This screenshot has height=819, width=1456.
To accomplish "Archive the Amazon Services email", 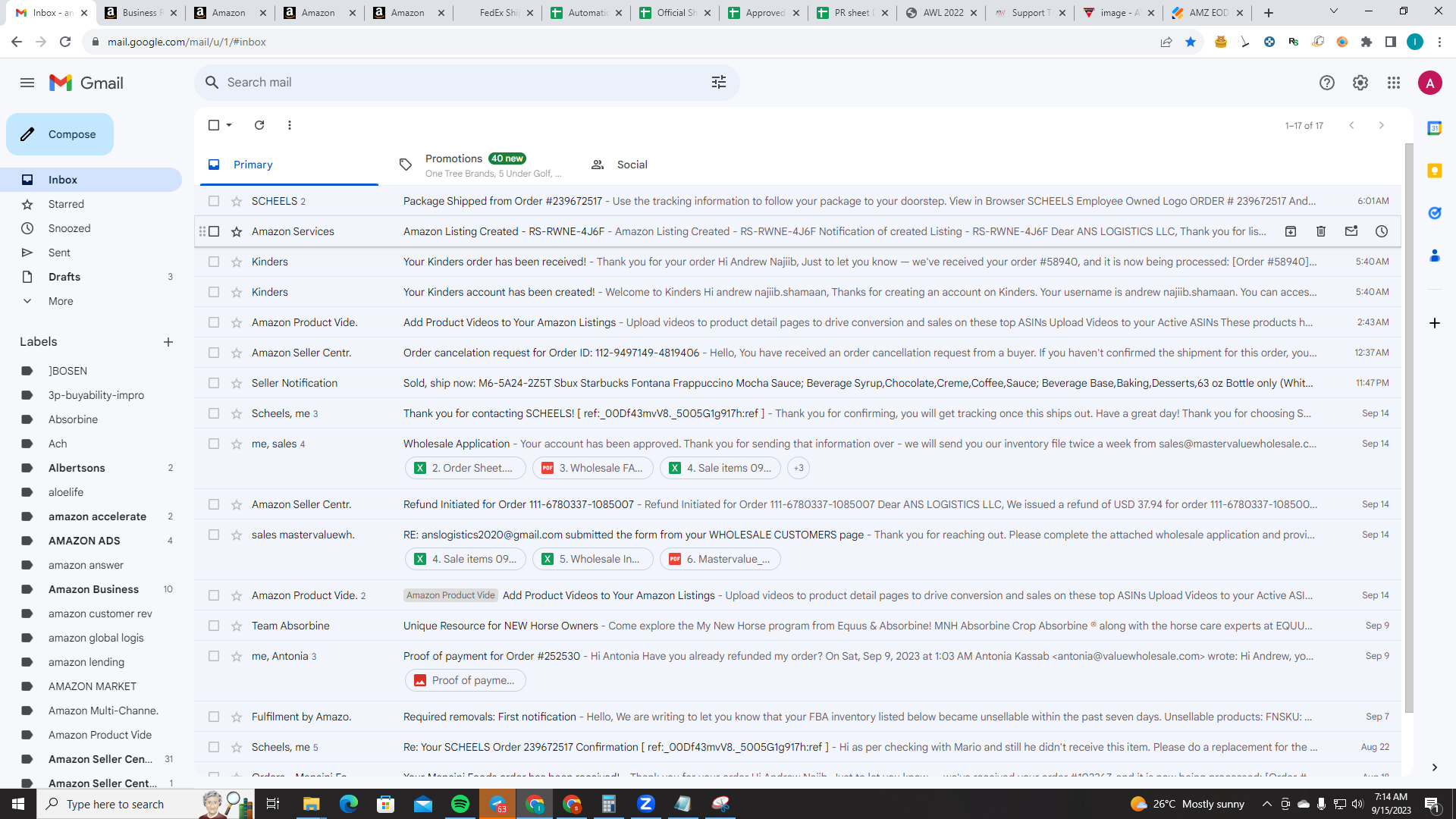I will [1291, 231].
